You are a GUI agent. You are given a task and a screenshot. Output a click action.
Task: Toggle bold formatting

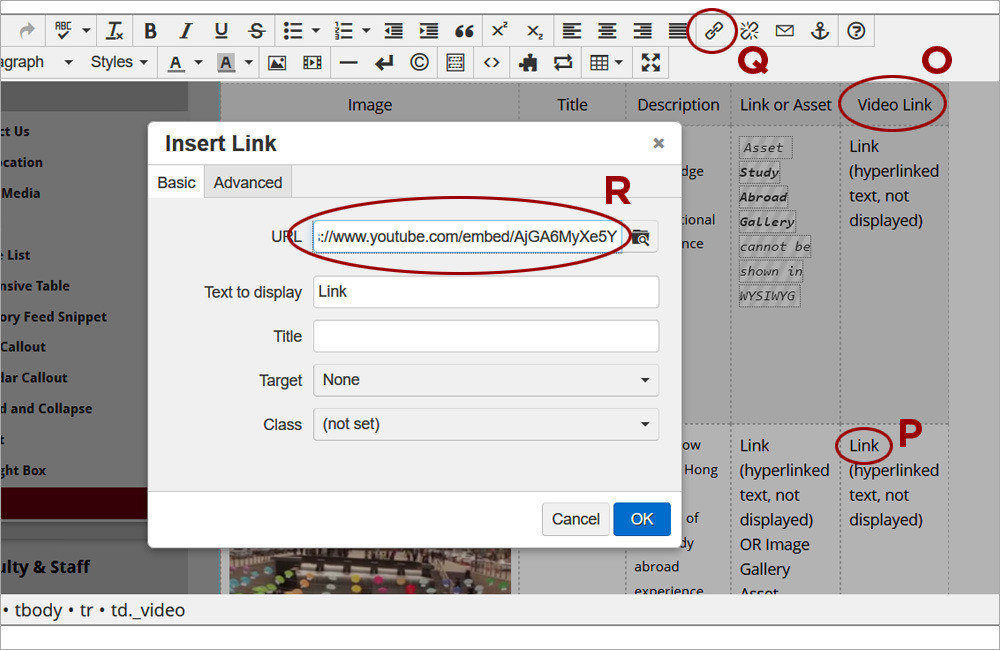coord(151,31)
